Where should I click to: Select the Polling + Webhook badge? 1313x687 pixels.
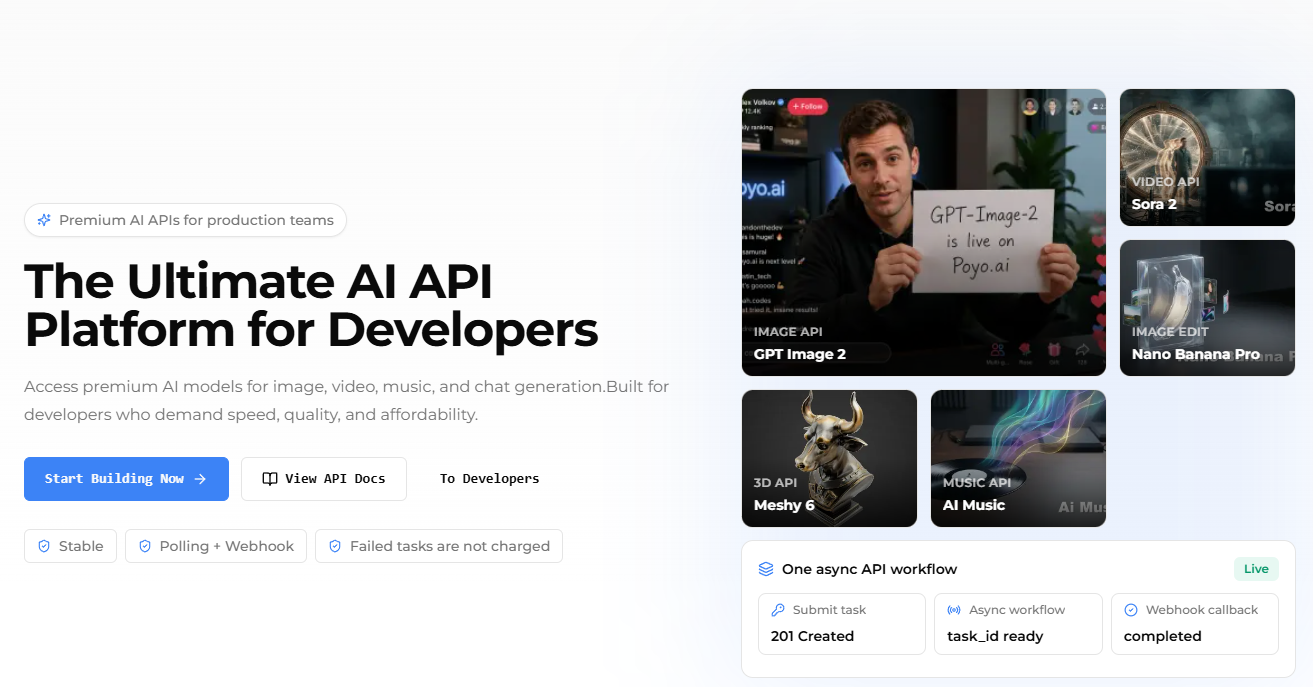pyautogui.click(x=216, y=546)
